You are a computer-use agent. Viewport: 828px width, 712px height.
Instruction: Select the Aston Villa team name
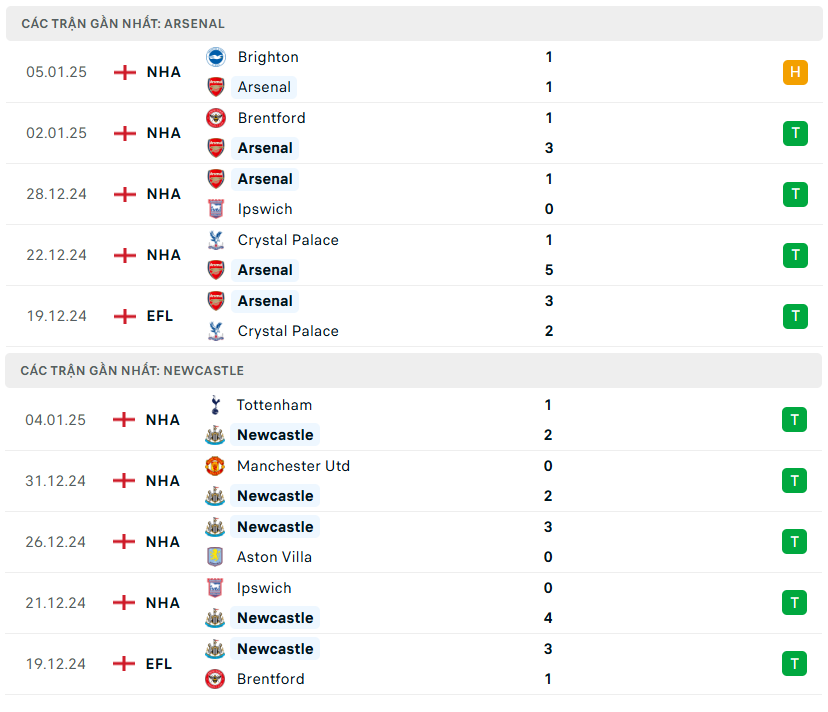274,557
